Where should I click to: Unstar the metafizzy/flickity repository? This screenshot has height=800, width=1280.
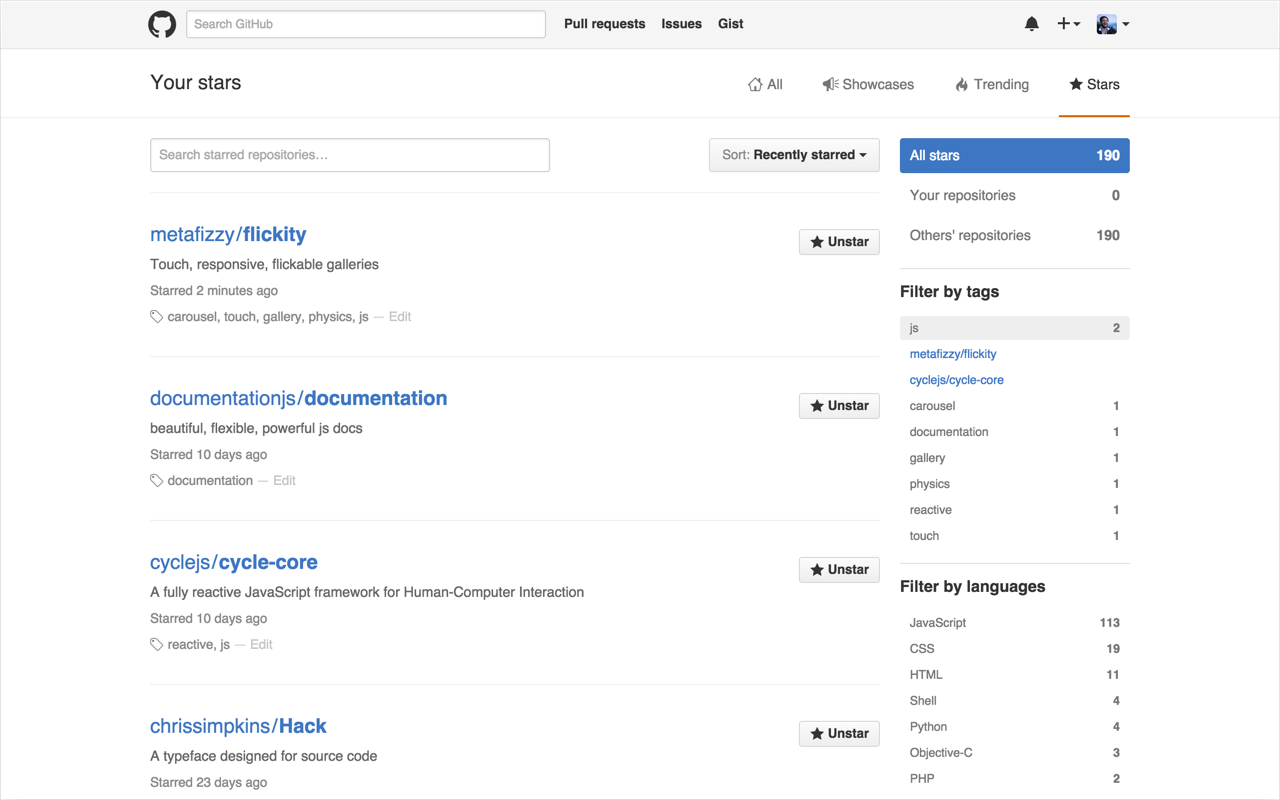(838, 241)
